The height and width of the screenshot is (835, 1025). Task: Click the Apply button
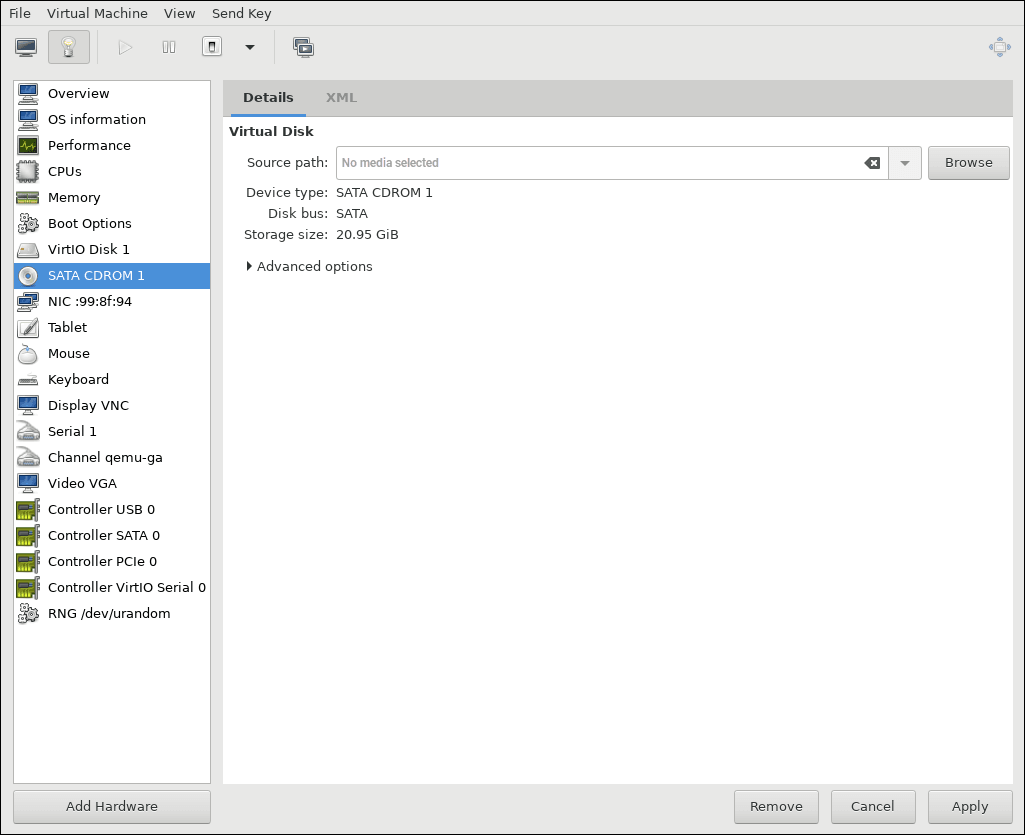point(969,806)
